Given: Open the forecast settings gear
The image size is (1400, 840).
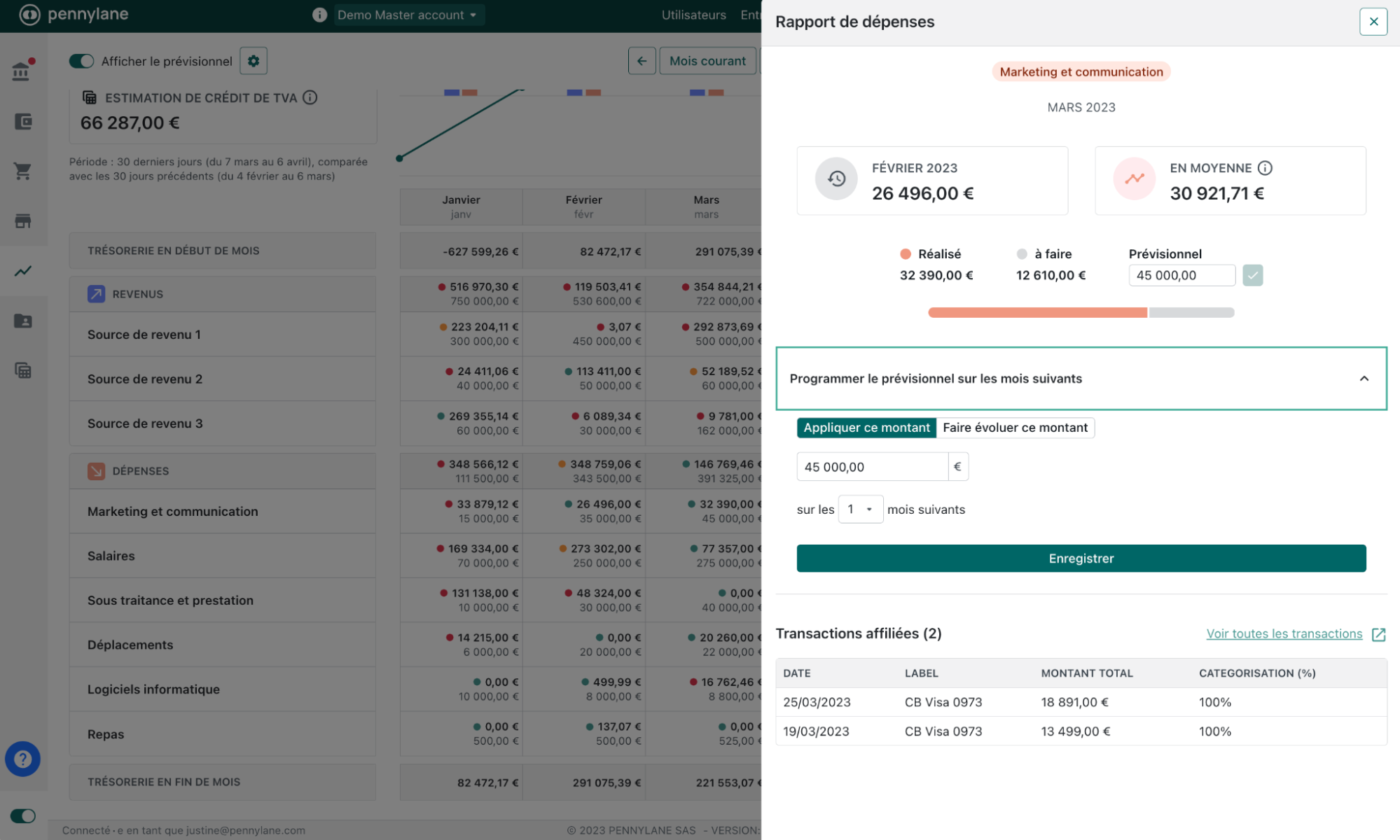Looking at the screenshot, I should (254, 61).
